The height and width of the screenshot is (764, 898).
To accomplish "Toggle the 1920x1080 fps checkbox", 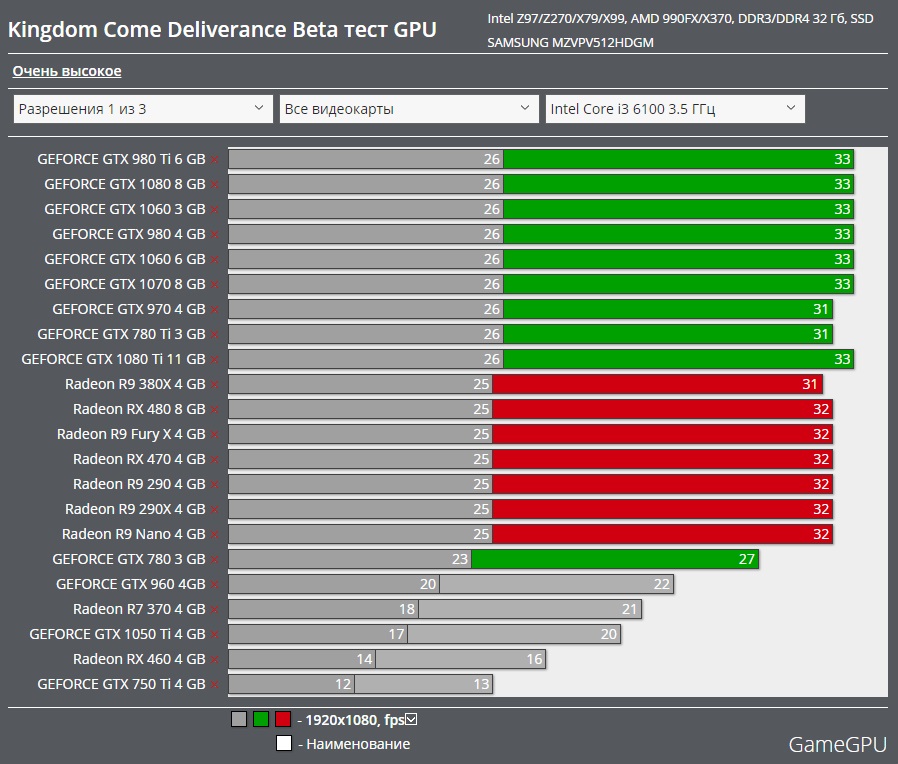I will (411, 719).
